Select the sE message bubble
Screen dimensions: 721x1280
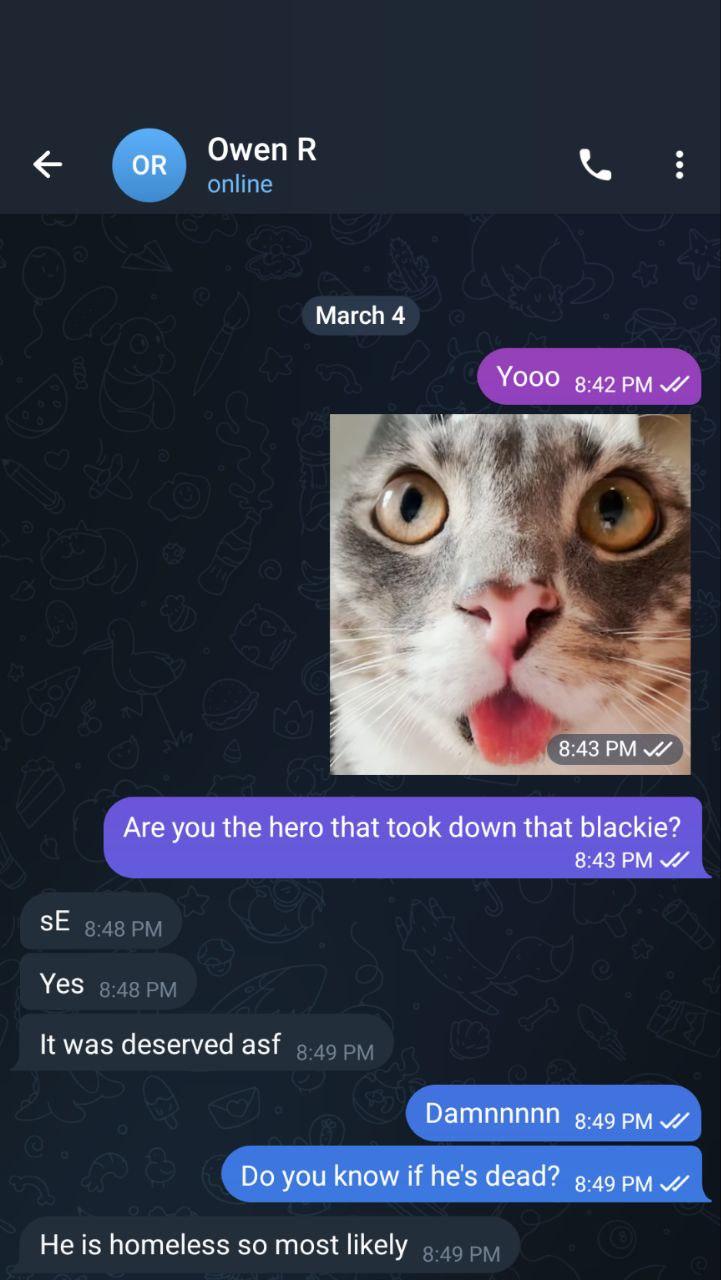(101, 921)
